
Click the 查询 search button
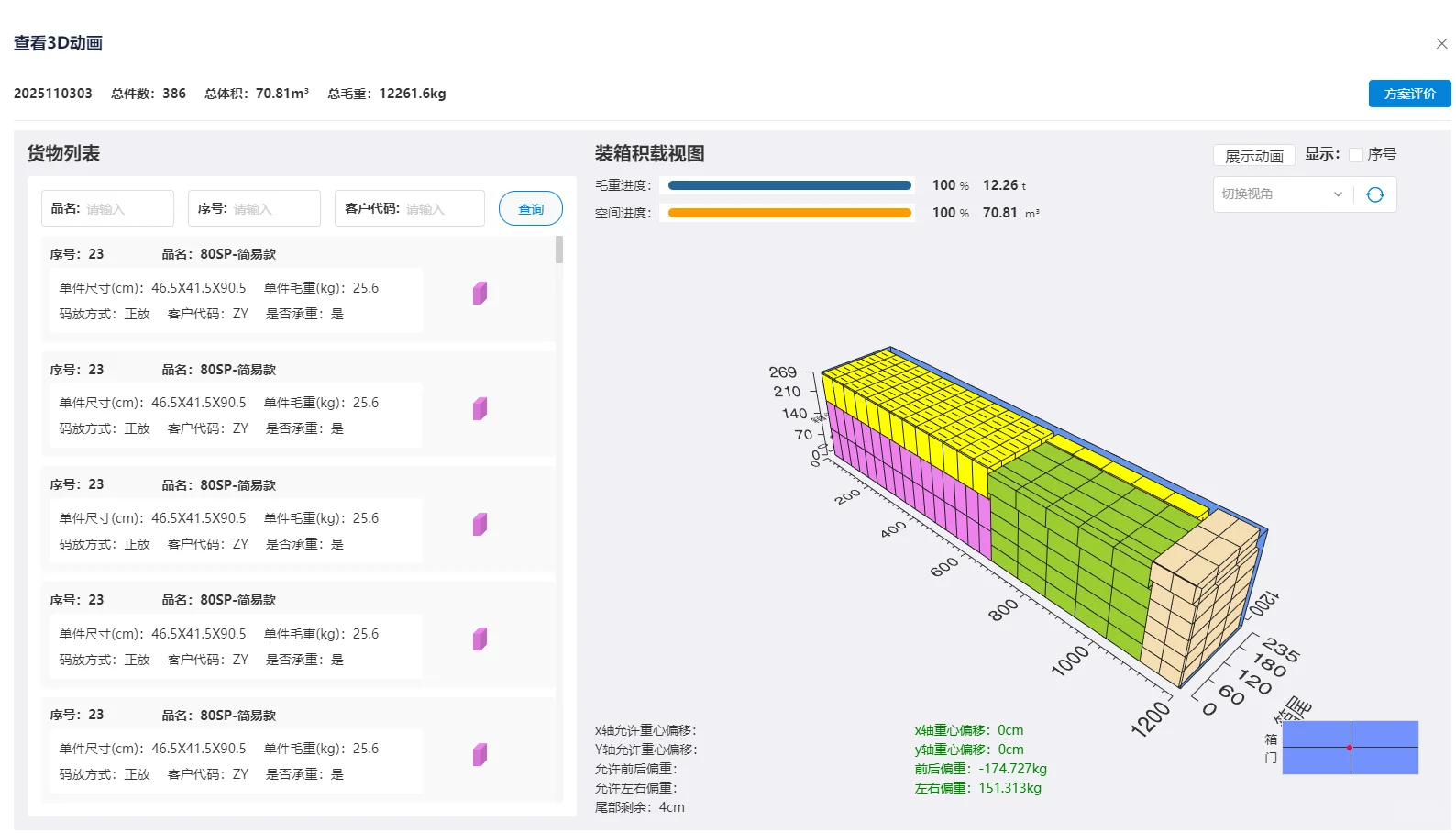pyautogui.click(x=531, y=209)
